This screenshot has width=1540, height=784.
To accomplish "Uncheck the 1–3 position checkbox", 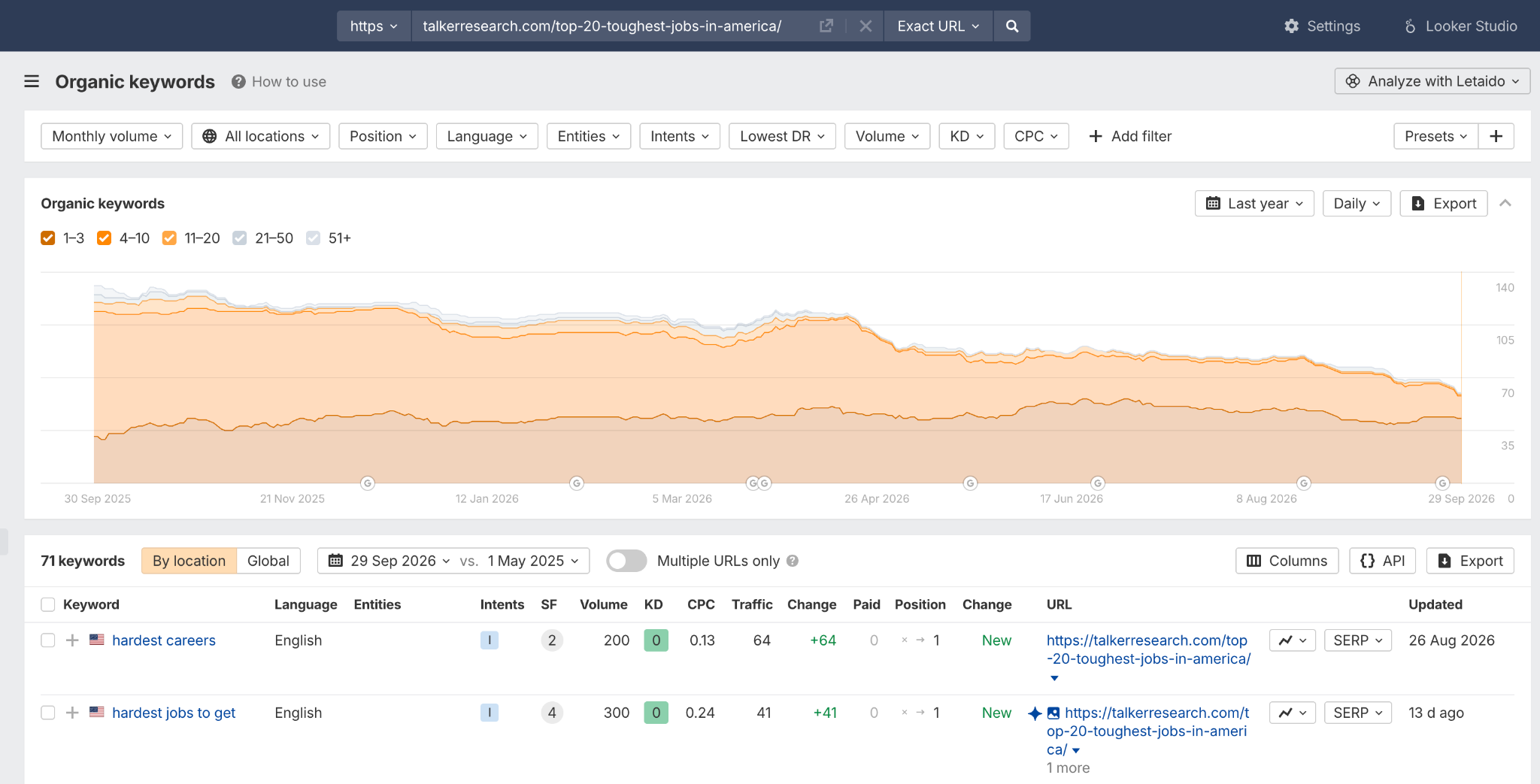I will 48,238.
